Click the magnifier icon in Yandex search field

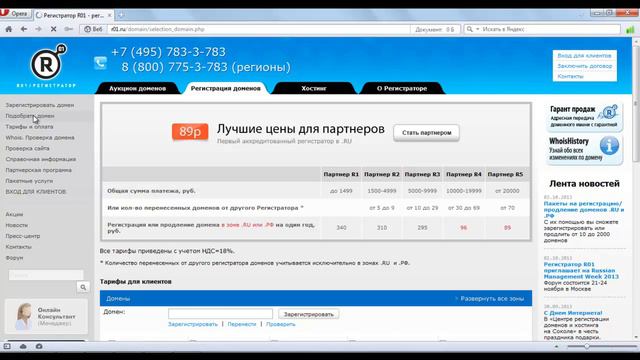(469, 29)
